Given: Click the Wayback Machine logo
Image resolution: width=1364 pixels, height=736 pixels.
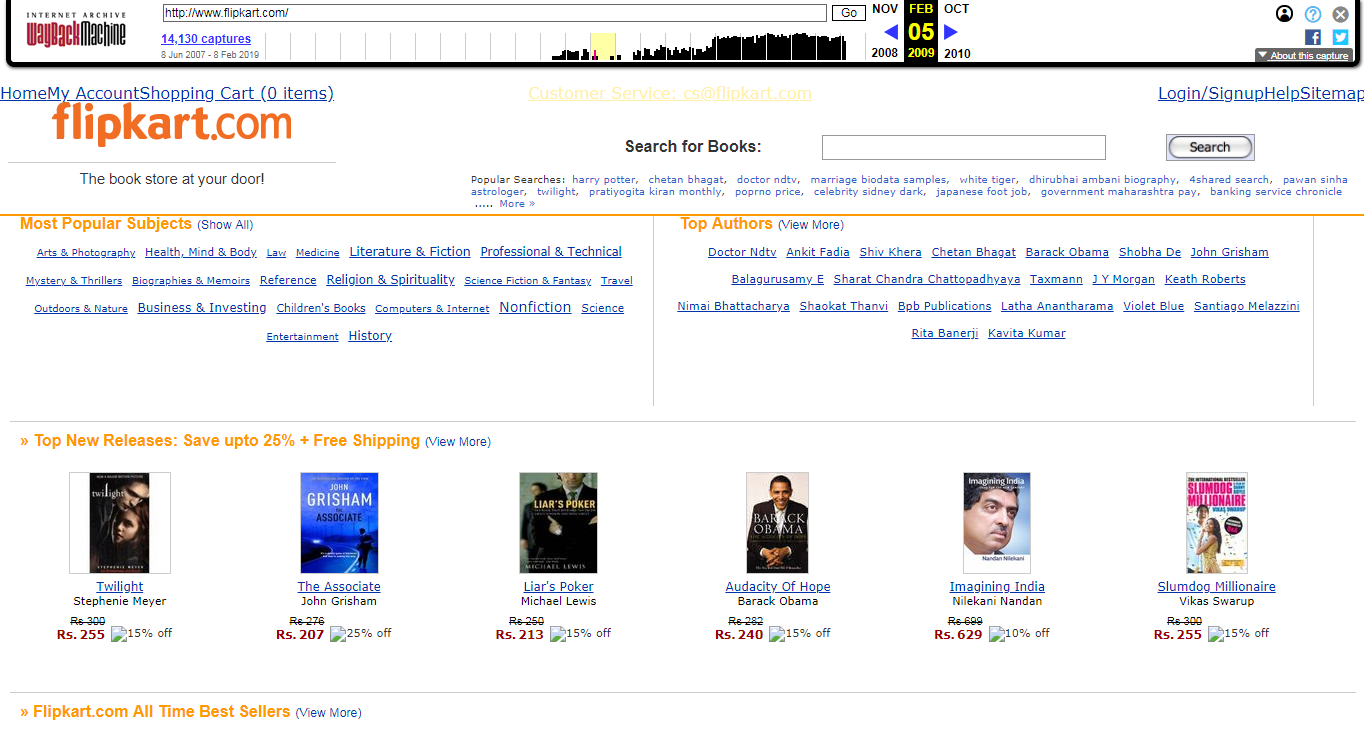Looking at the screenshot, I should (x=76, y=32).
